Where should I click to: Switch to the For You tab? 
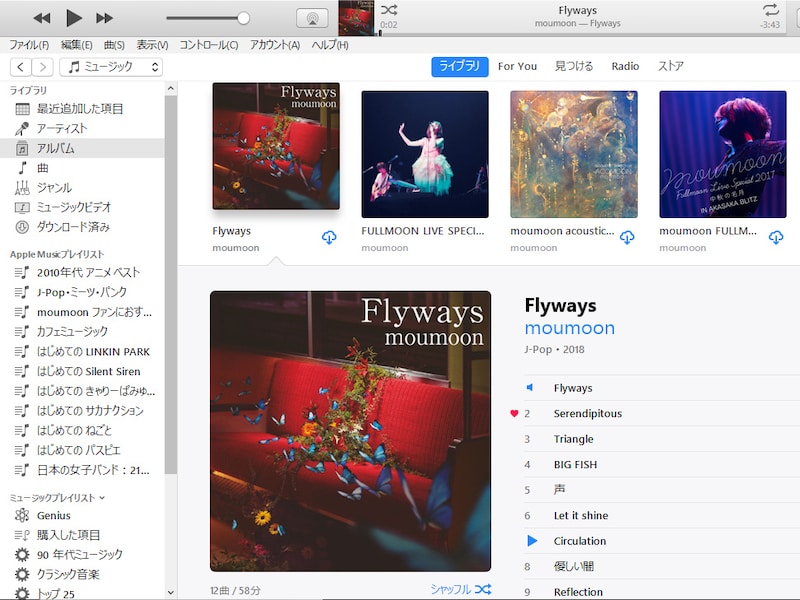click(517, 66)
